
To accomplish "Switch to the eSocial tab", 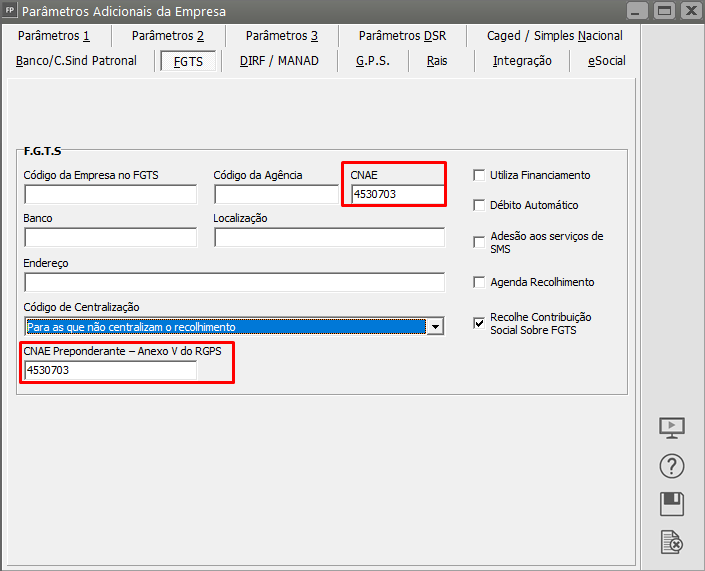I will click(606, 61).
